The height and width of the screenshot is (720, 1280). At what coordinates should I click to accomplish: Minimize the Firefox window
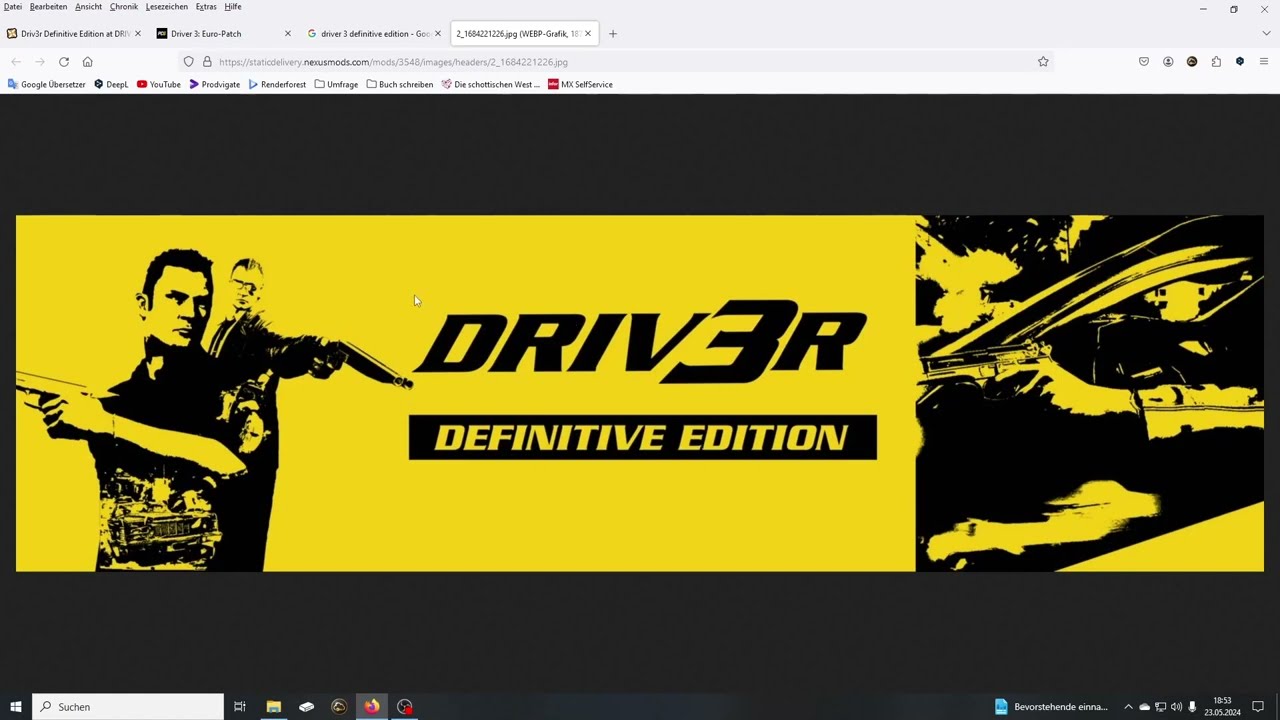(1203, 9)
